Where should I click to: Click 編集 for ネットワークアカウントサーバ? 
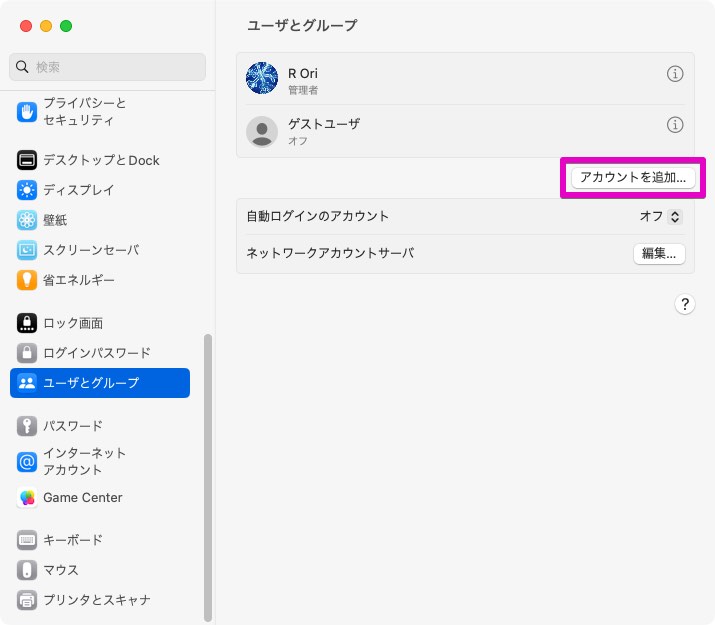[x=659, y=253]
